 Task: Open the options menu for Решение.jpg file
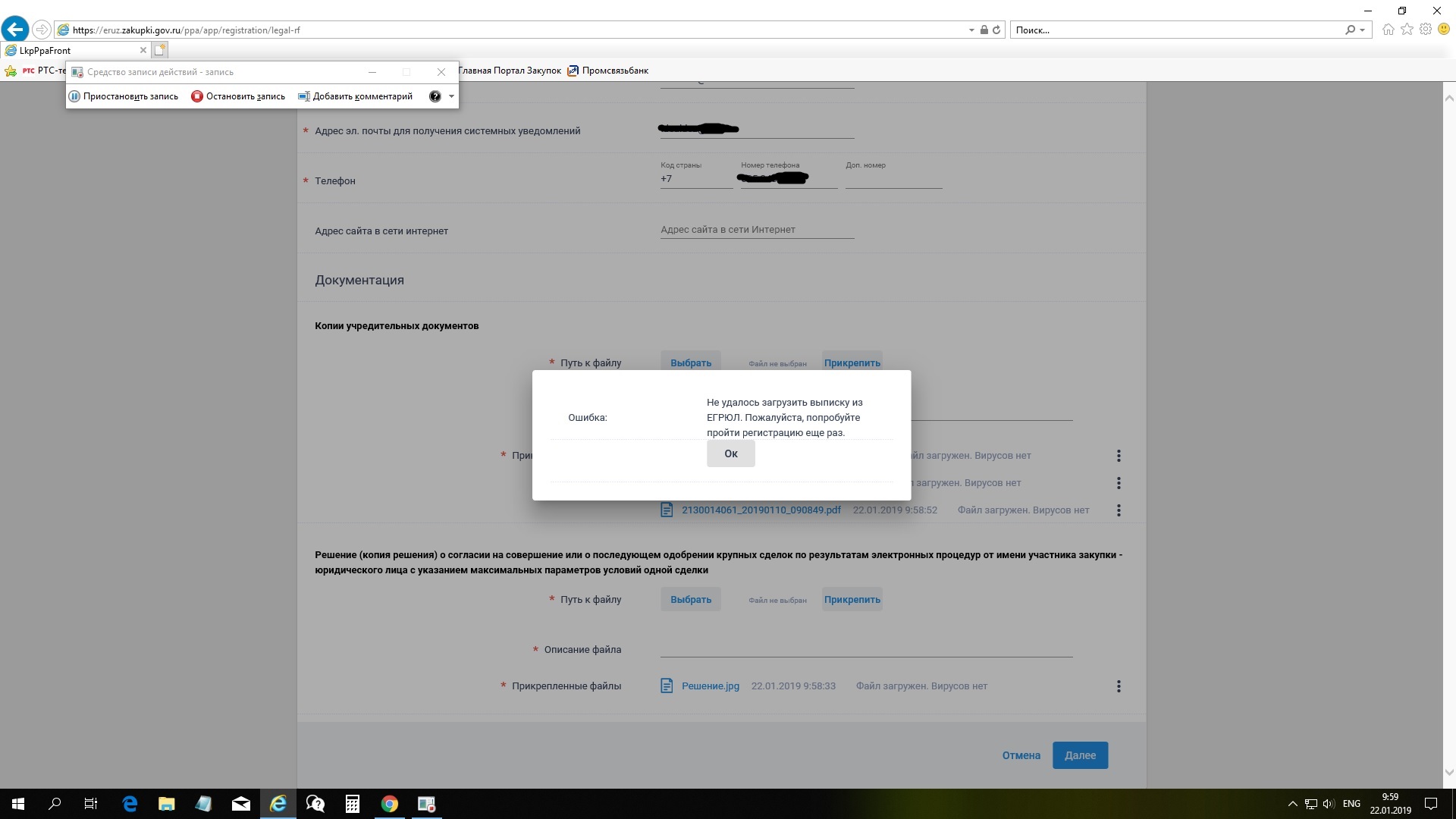point(1119,686)
